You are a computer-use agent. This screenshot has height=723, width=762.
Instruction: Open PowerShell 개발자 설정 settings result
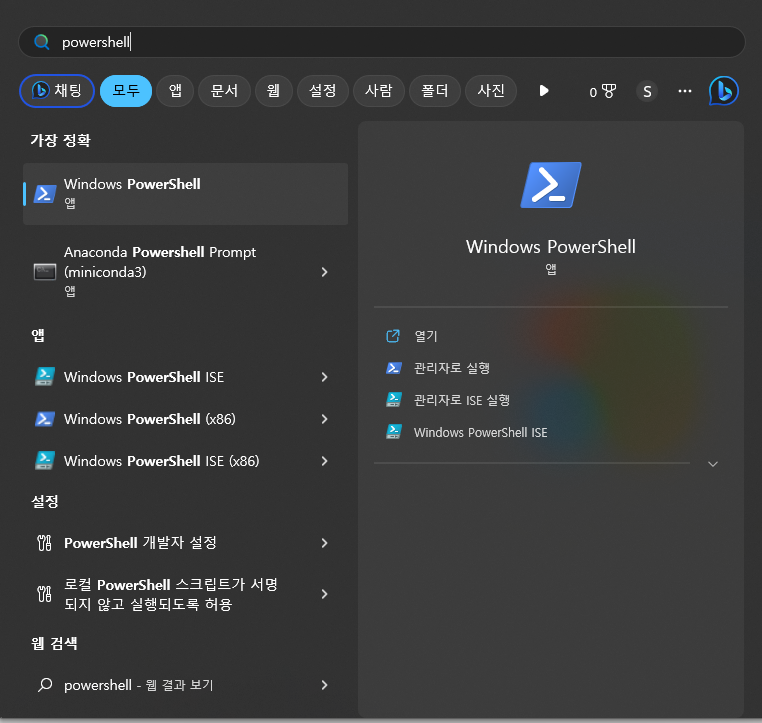[185, 543]
